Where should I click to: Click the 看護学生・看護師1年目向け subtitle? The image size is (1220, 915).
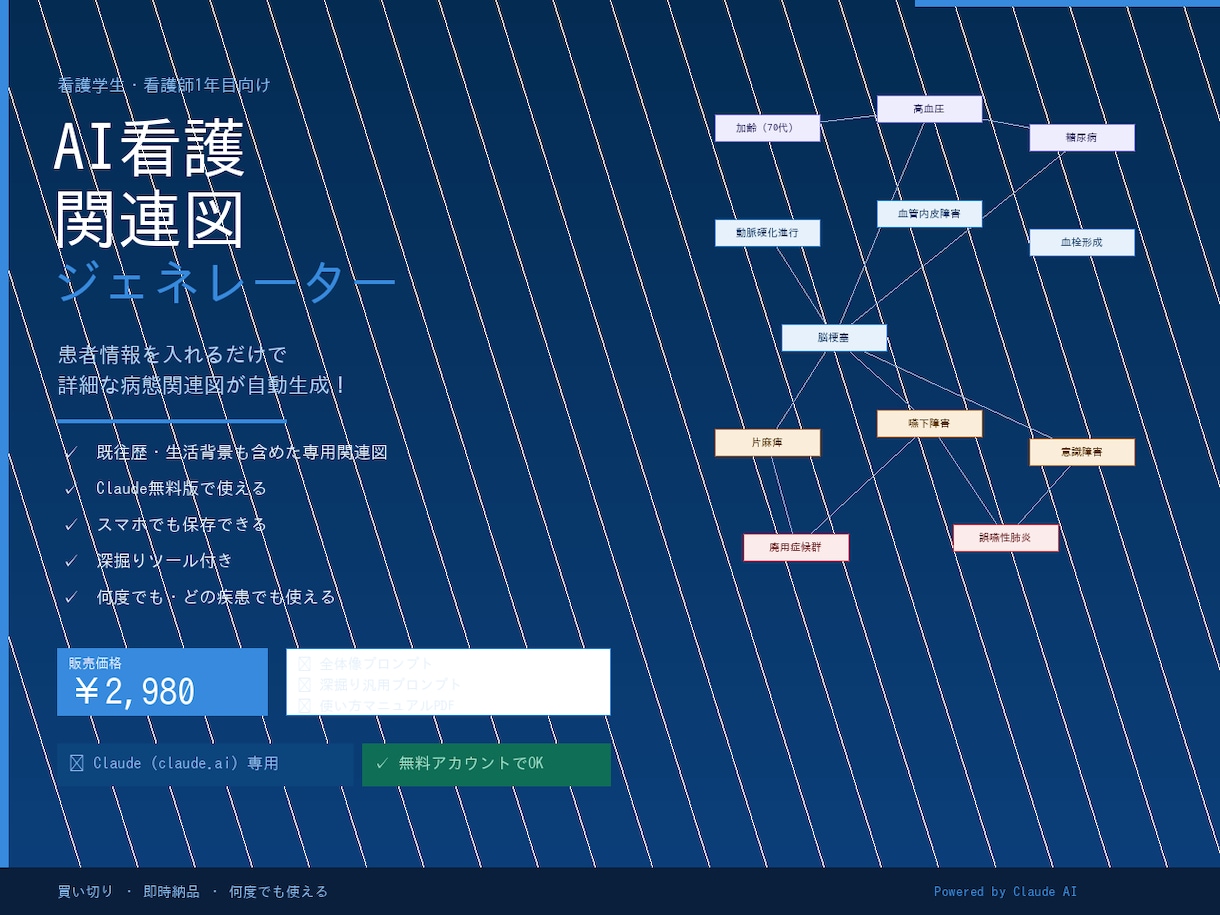coord(164,85)
